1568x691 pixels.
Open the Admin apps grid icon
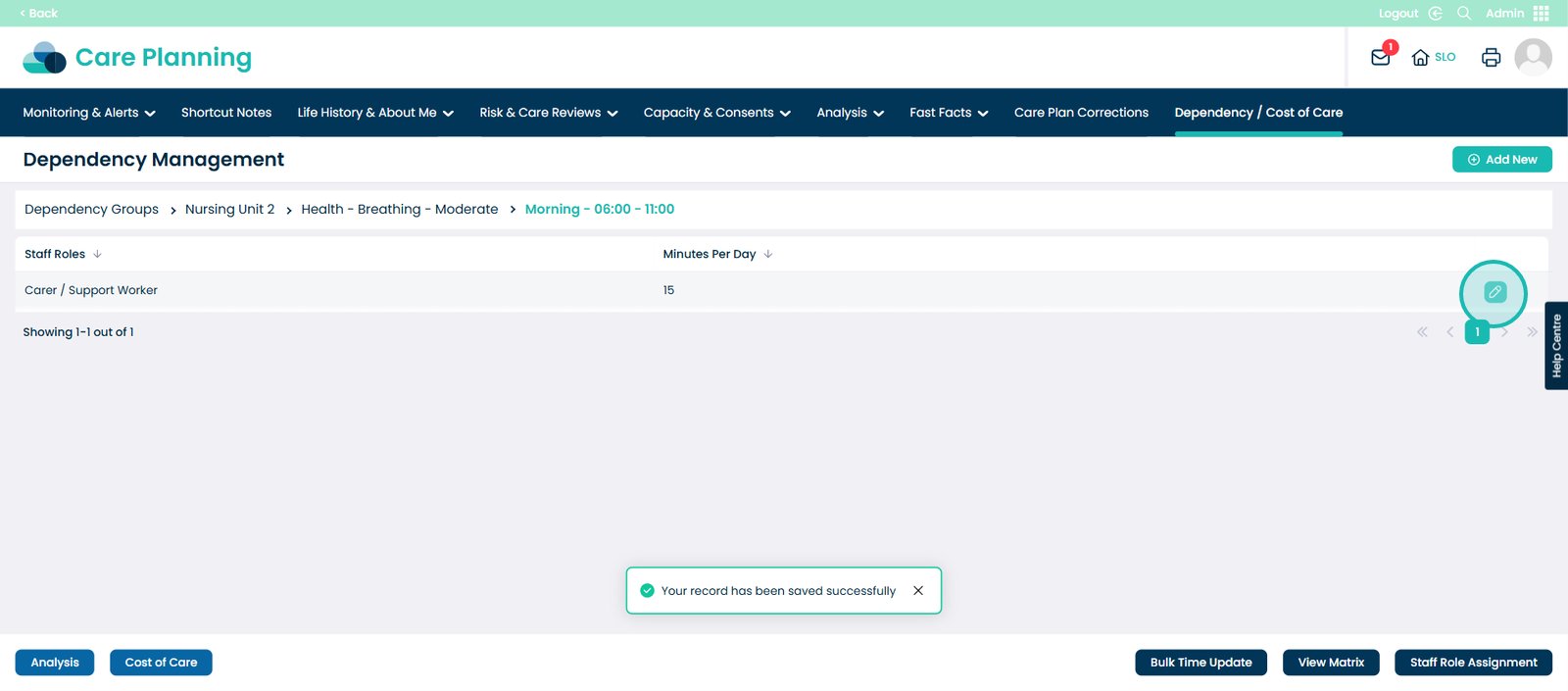(x=1542, y=13)
